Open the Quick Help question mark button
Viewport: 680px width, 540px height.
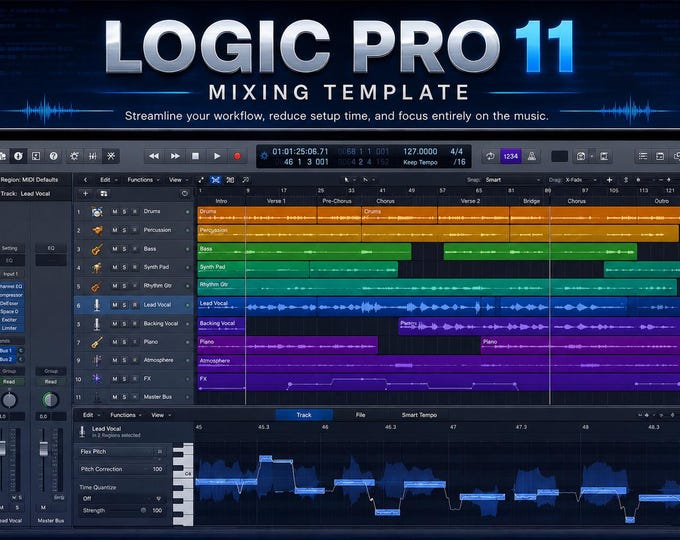[x=53, y=156]
